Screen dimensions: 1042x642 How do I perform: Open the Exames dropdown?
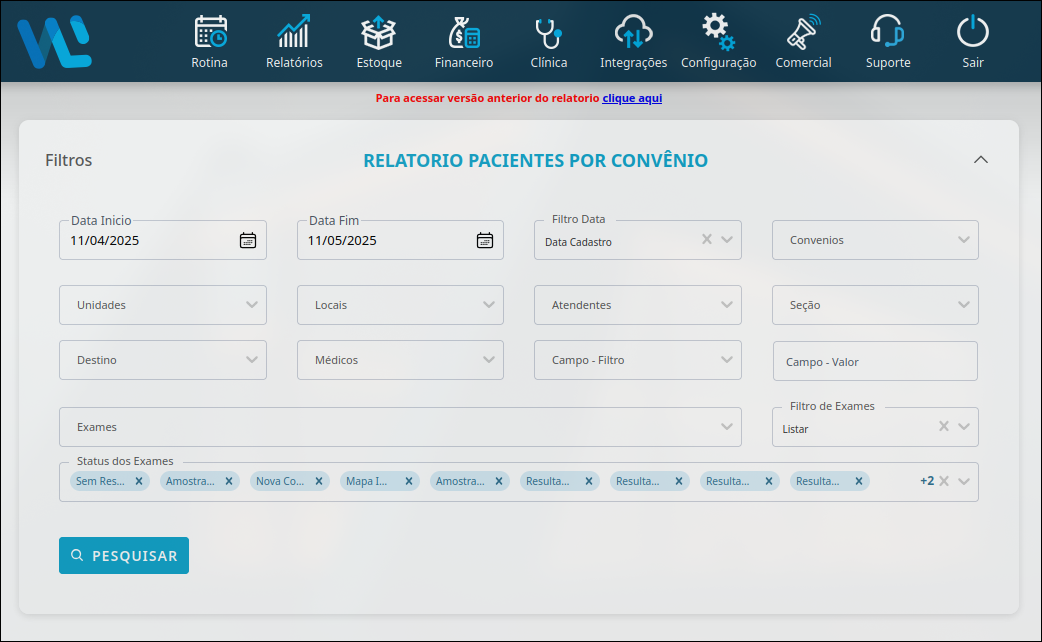400,427
